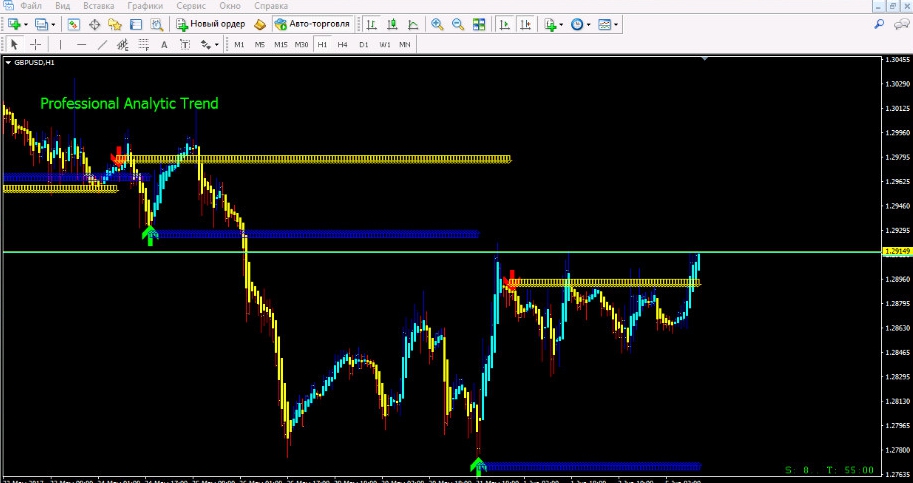
Task: Click the Новый ордер button
Action: [x=211, y=24]
